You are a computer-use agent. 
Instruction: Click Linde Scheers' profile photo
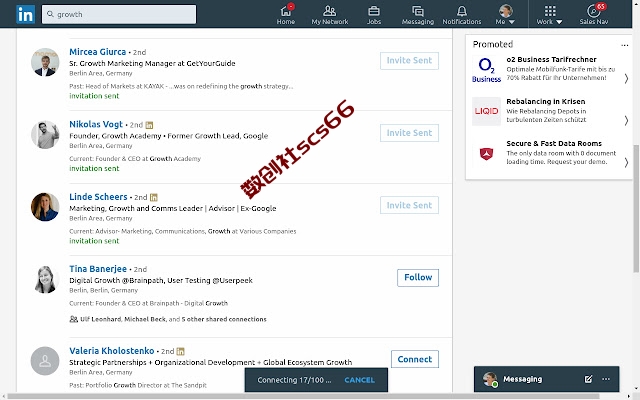point(45,207)
